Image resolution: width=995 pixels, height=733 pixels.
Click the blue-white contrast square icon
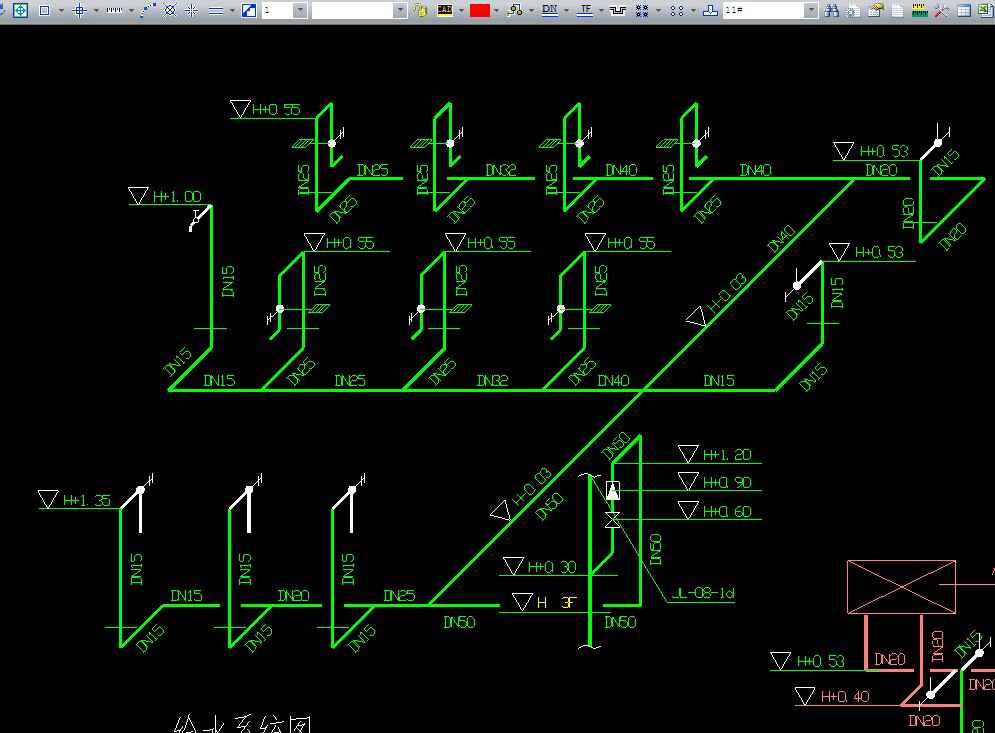[249, 10]
